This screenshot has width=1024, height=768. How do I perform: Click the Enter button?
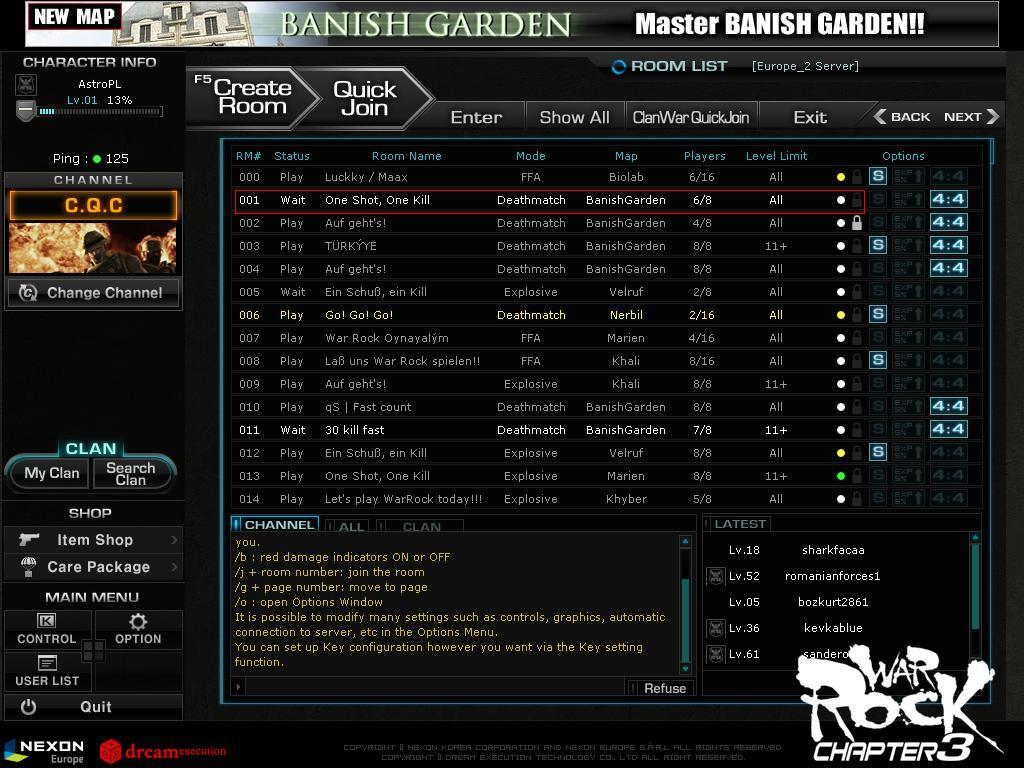click(476, 118)
